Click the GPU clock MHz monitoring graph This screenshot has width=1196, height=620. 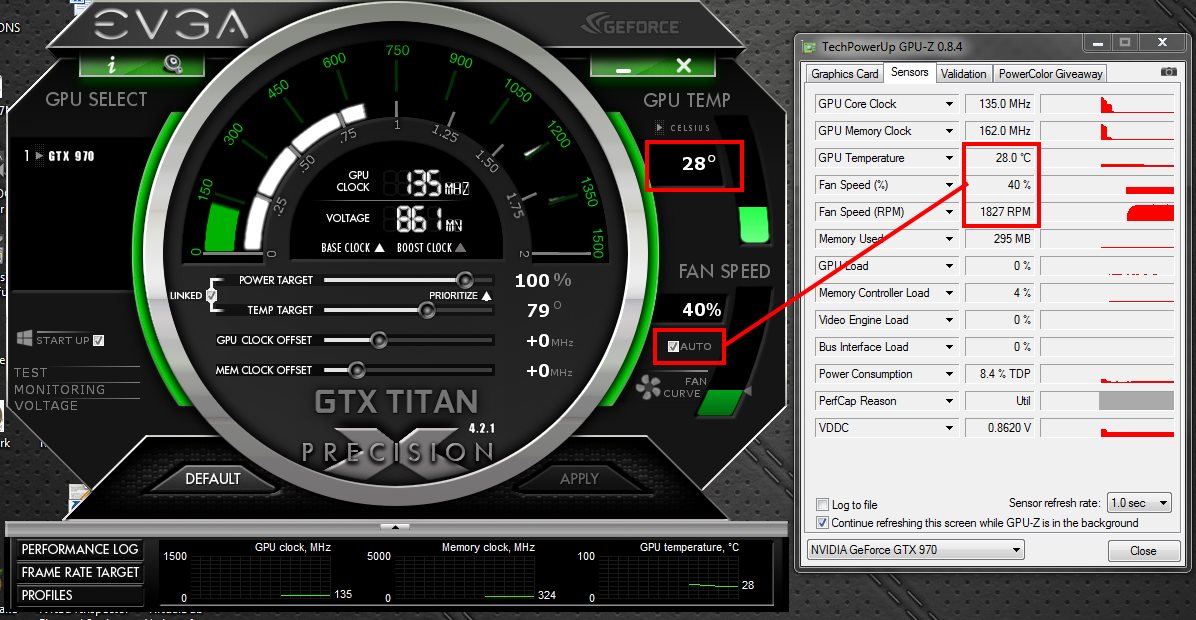[x=259, y=577]
